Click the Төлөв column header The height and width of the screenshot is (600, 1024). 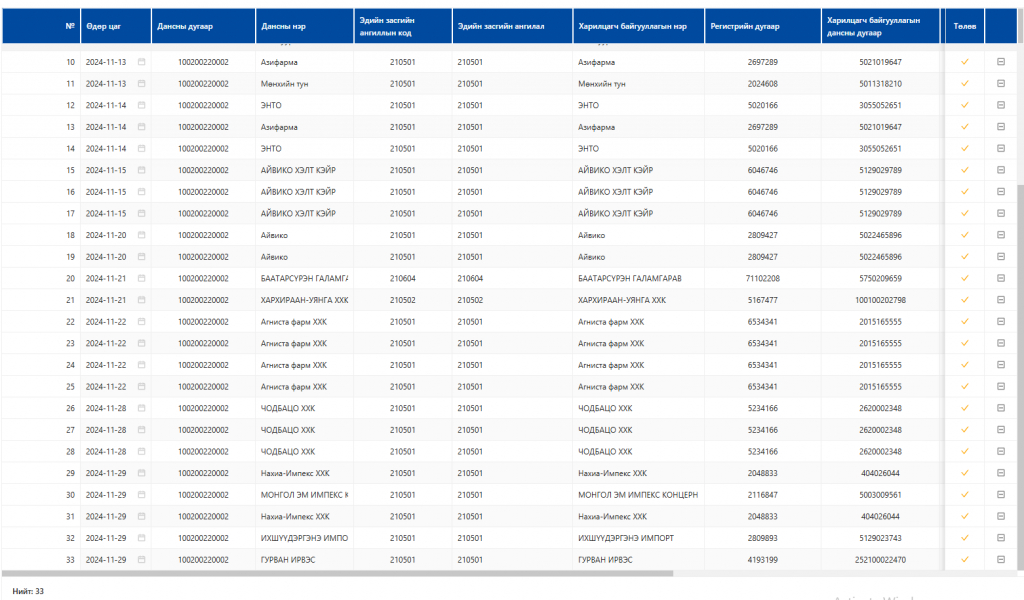965,26
